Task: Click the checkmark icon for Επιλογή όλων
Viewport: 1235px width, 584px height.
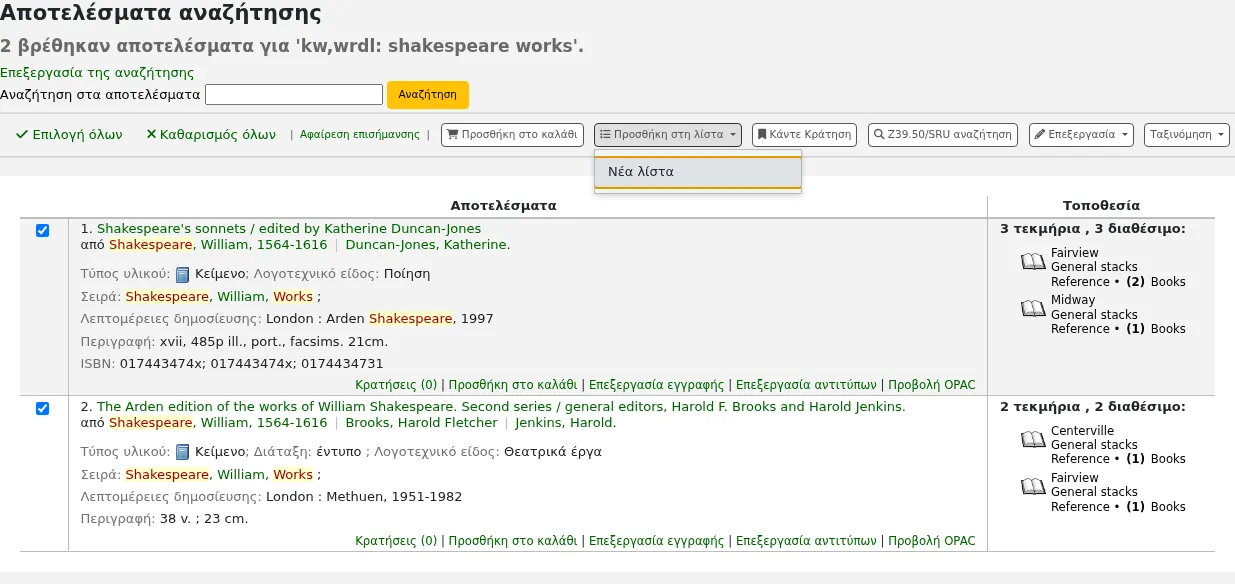Action: coord(22,135)
